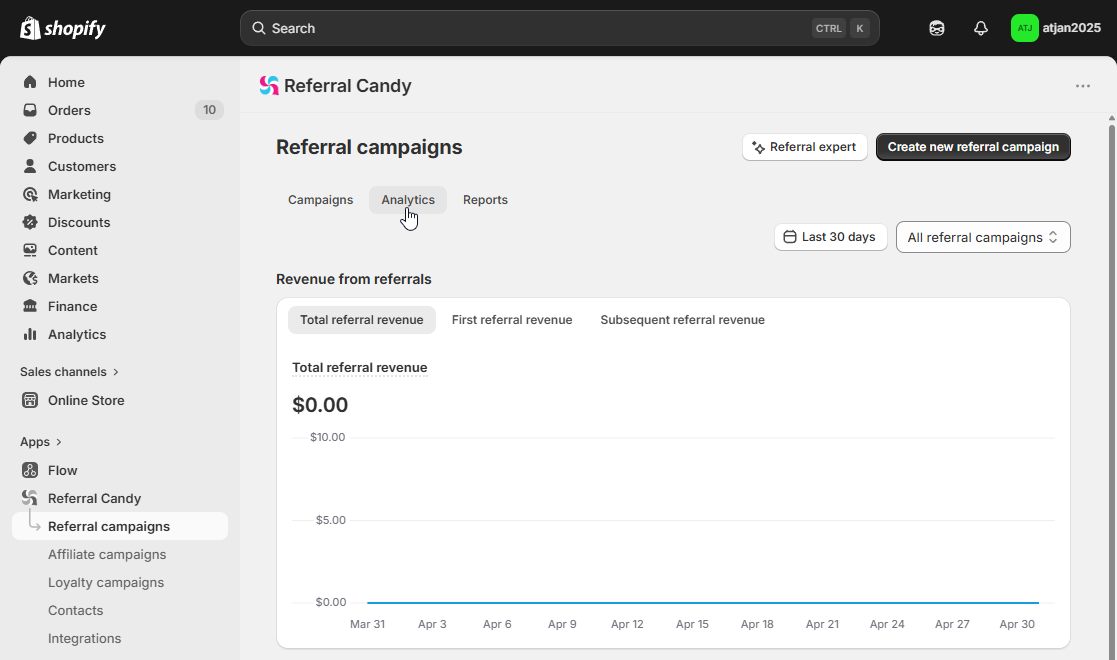Viewport: 1117px width, 660px height.
Task: Switch to the Reports tab
Action: click(485, 200)
